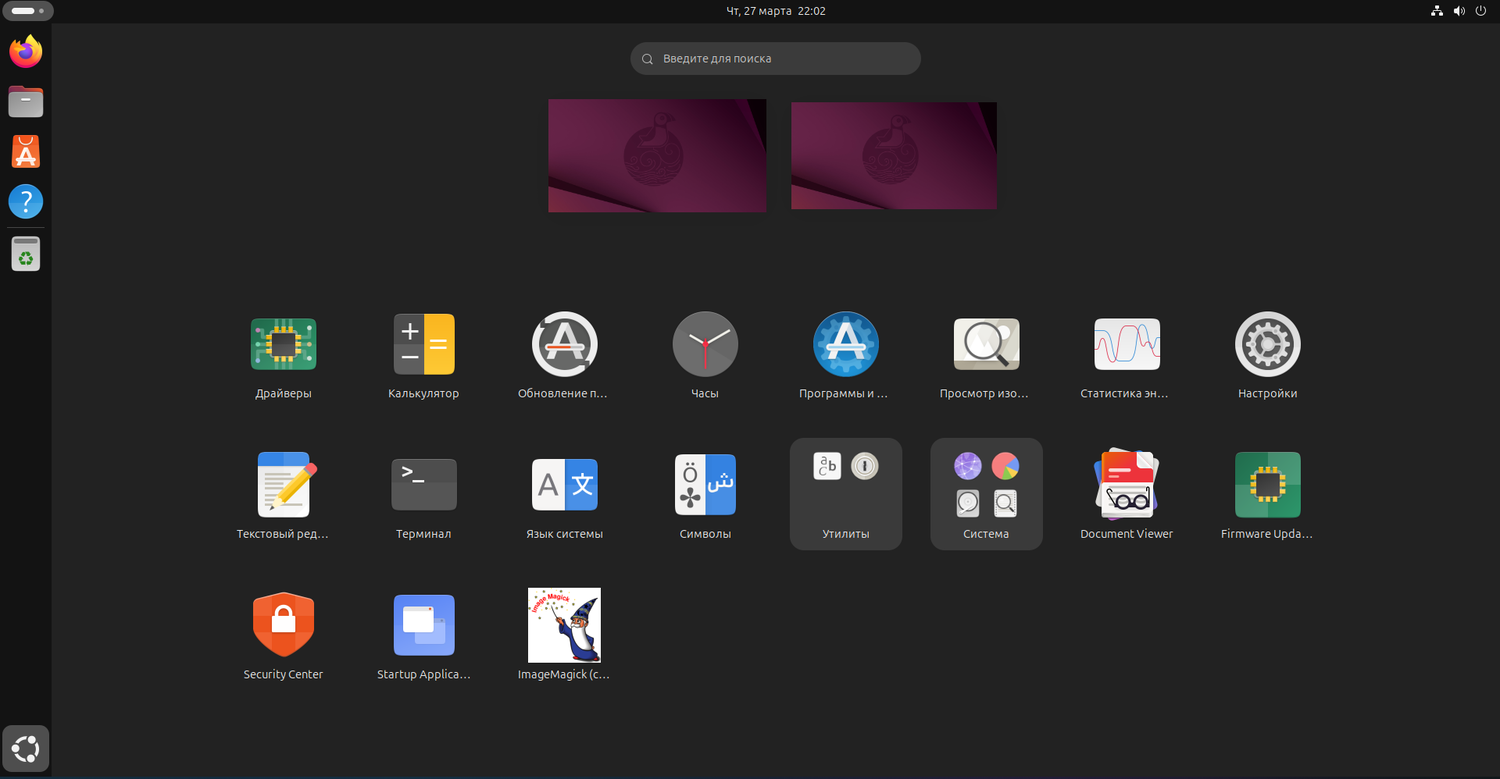Open the Часы clock app
1500x779 pixels.
coord(705,345)
